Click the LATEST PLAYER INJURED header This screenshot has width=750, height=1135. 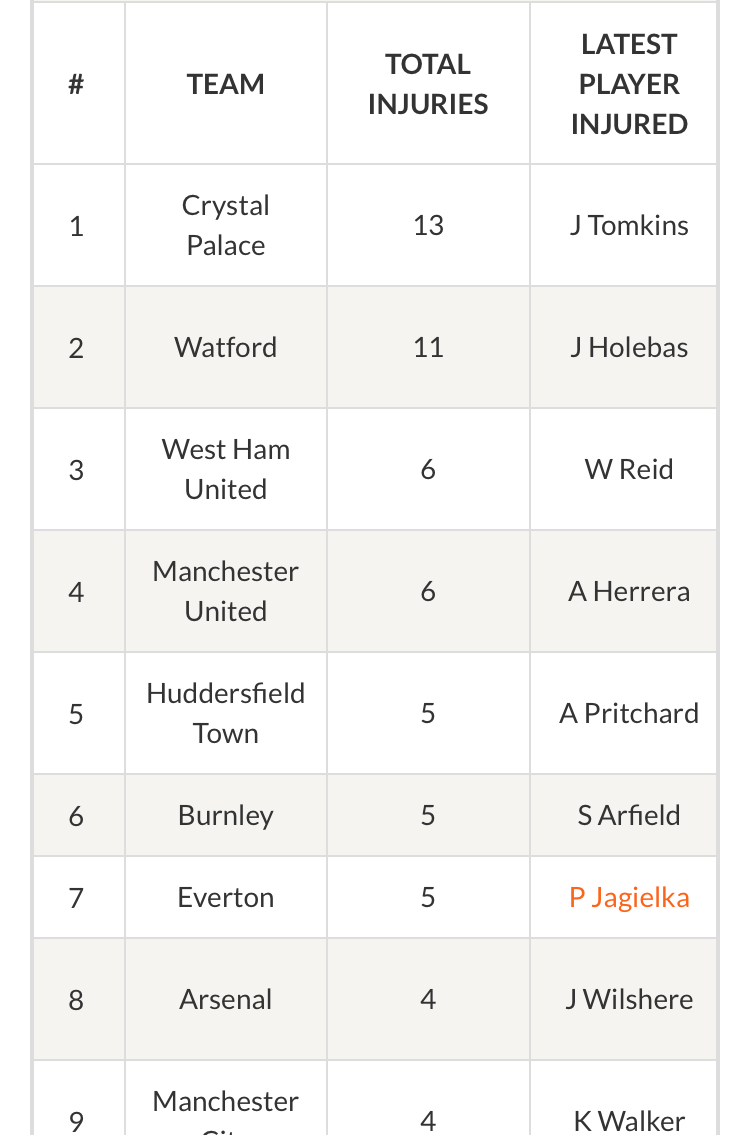coord(628,84)
